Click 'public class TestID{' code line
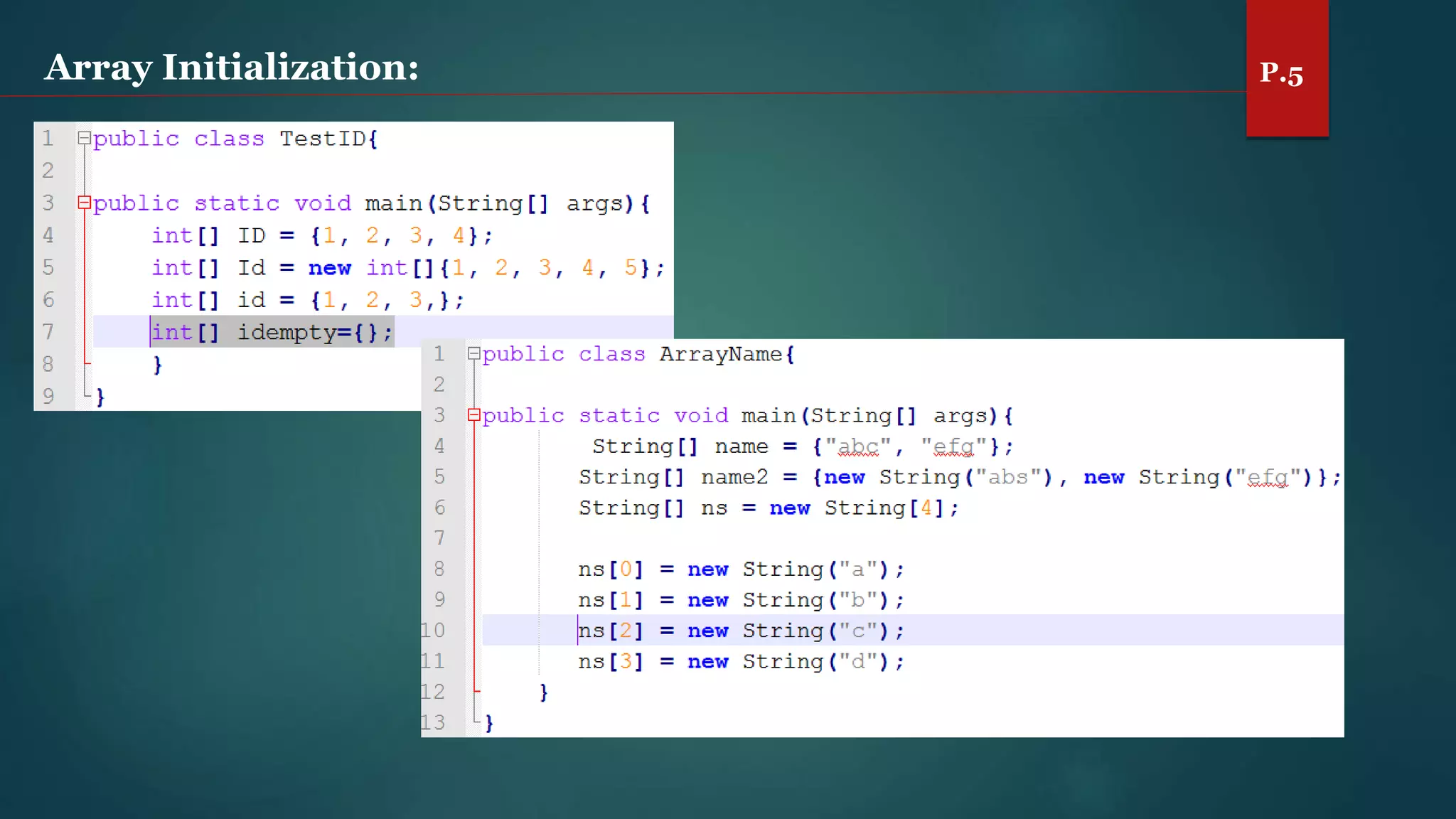Screen dimensions: 1456x819 click(x=235, y=139)
